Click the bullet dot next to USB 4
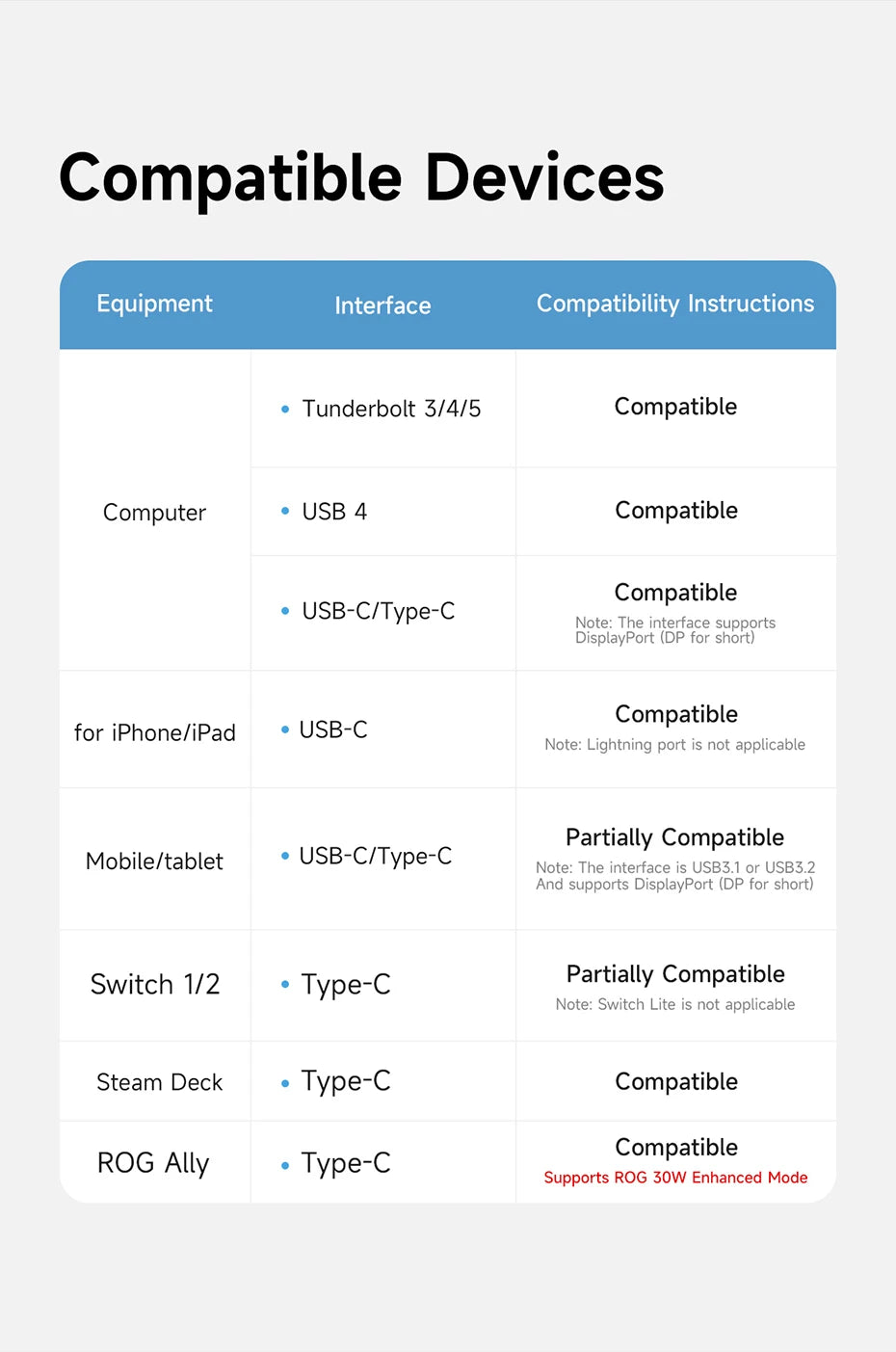This screenshot has height=1352, width=896. tap(285, 511)
